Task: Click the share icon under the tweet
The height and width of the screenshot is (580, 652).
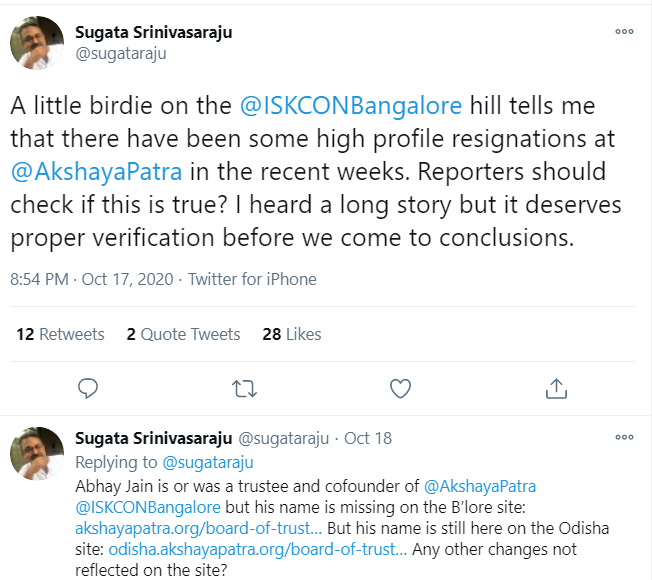Action: pyautogui.click(x=556, y=388)
